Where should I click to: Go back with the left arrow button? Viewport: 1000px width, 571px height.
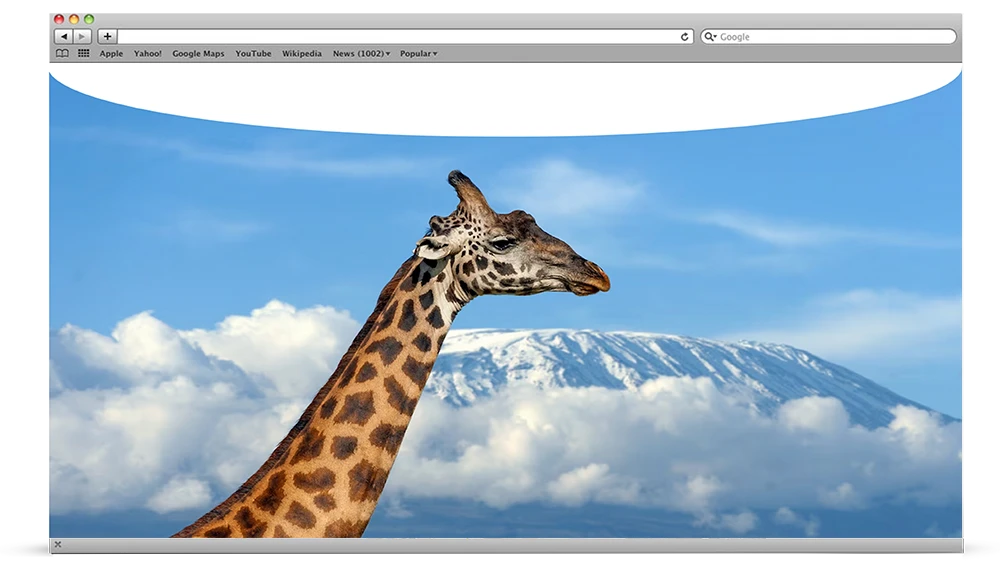(64, 37)
